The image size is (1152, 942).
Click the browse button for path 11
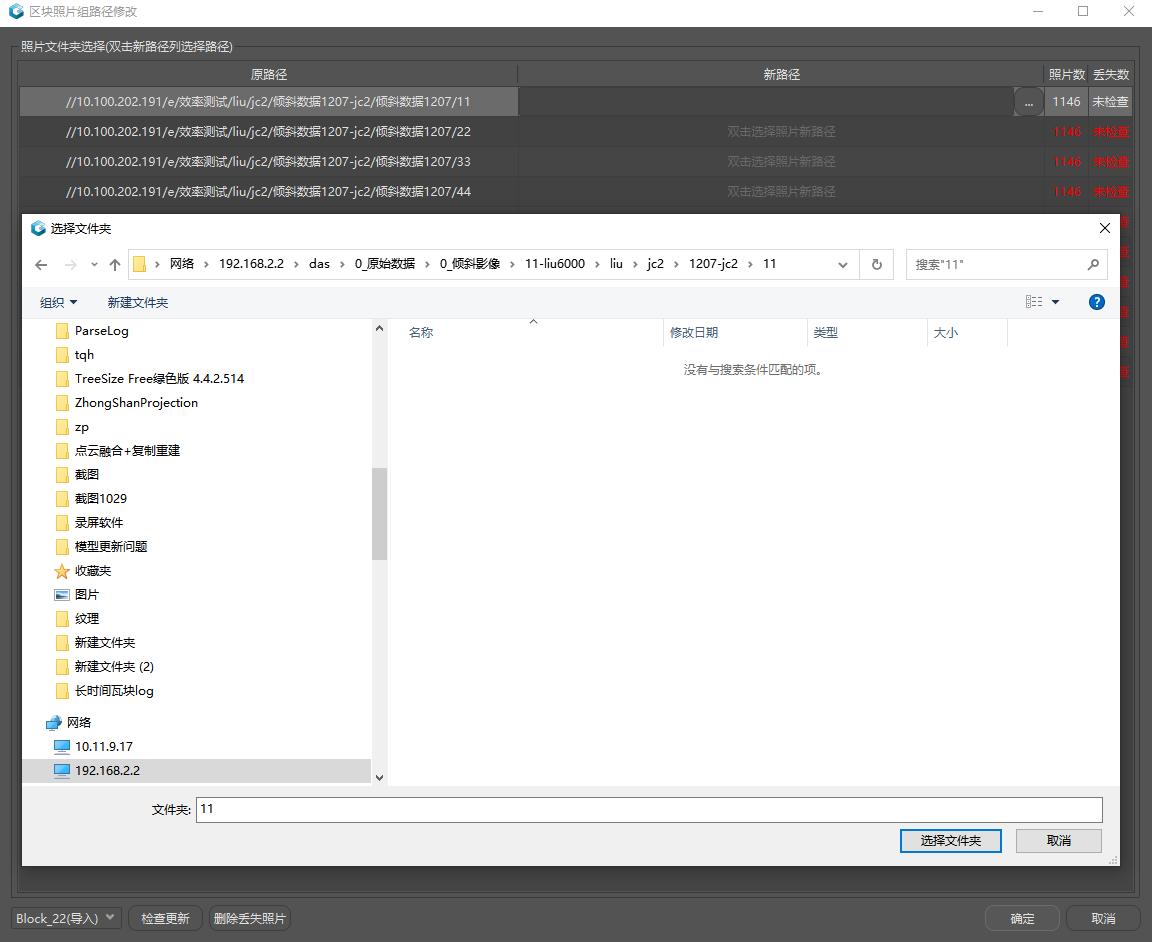pyautogui.click(x=1029, y=102)
